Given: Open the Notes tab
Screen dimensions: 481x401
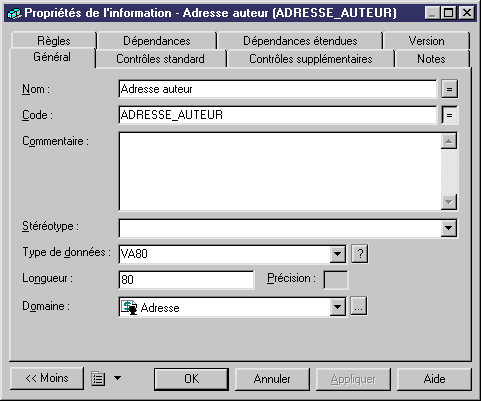Looking at the screenshot, I should pyautogui.click(x=431, y=59).
